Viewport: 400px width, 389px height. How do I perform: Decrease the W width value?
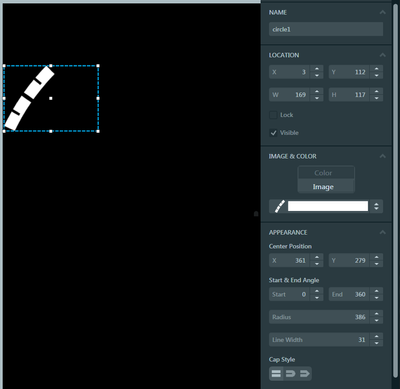[x=316, y=98]
